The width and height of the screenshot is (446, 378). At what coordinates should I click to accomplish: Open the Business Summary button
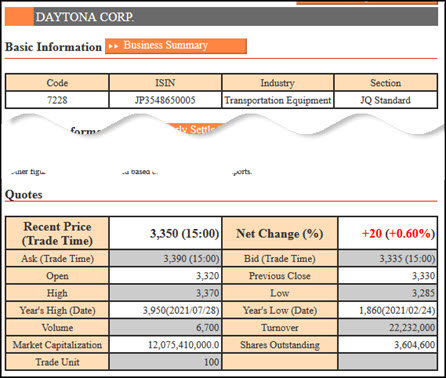pyautogui.click(x=176, y=46)
